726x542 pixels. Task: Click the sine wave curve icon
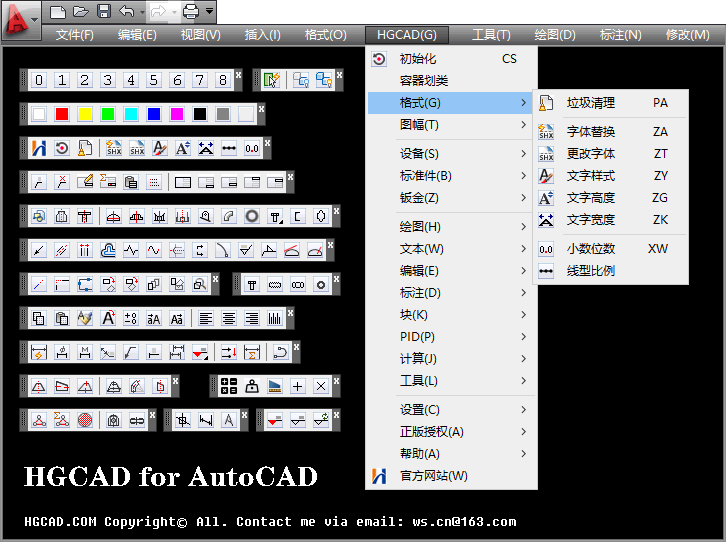tap(154, 250)
